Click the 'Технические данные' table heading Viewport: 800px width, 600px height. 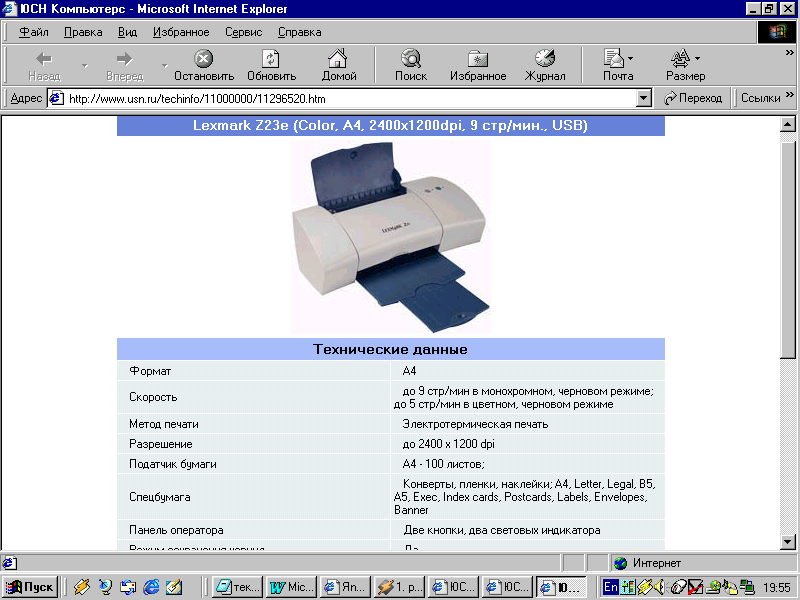390,349
